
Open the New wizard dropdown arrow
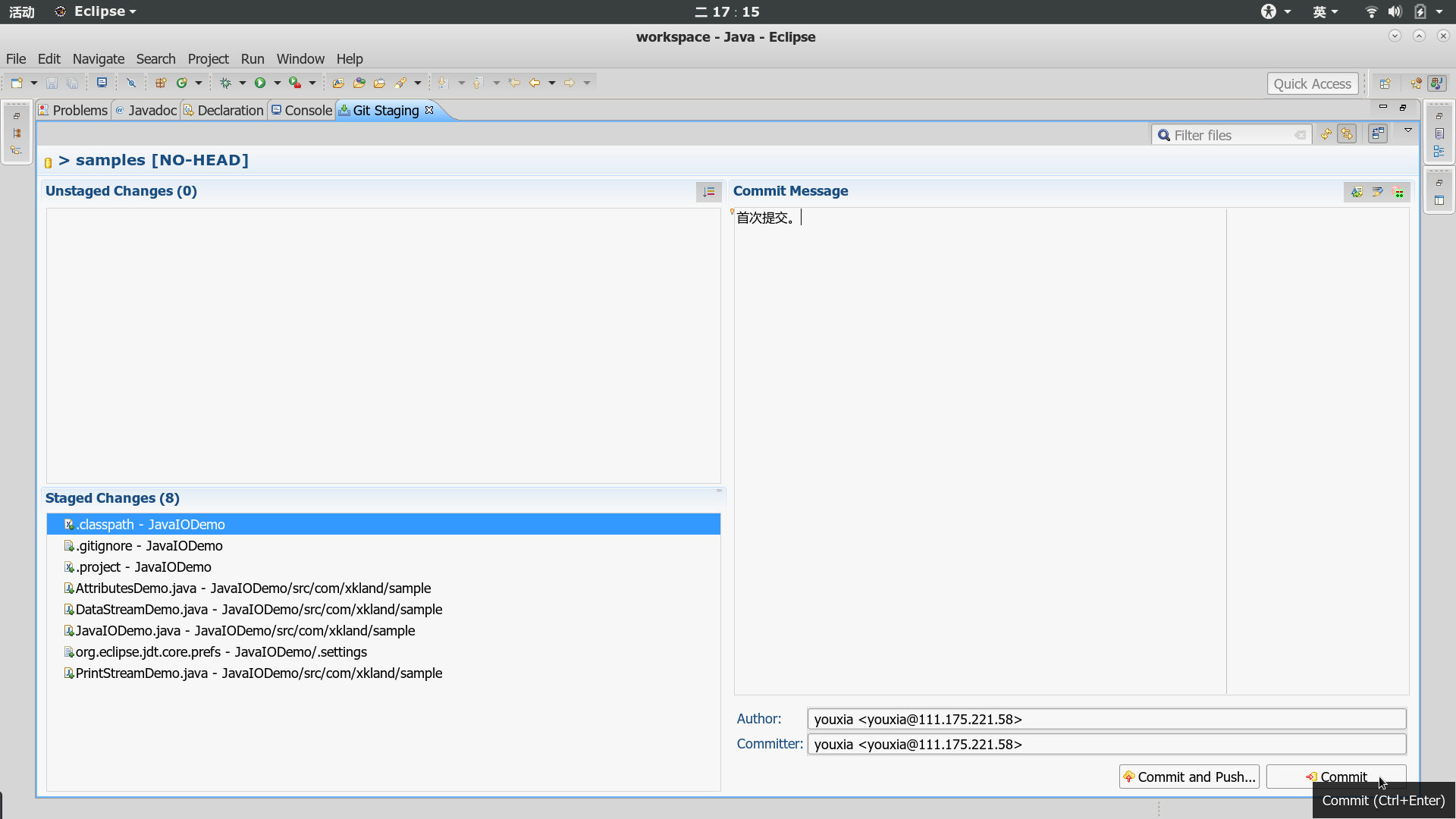(x=34, y=83)
